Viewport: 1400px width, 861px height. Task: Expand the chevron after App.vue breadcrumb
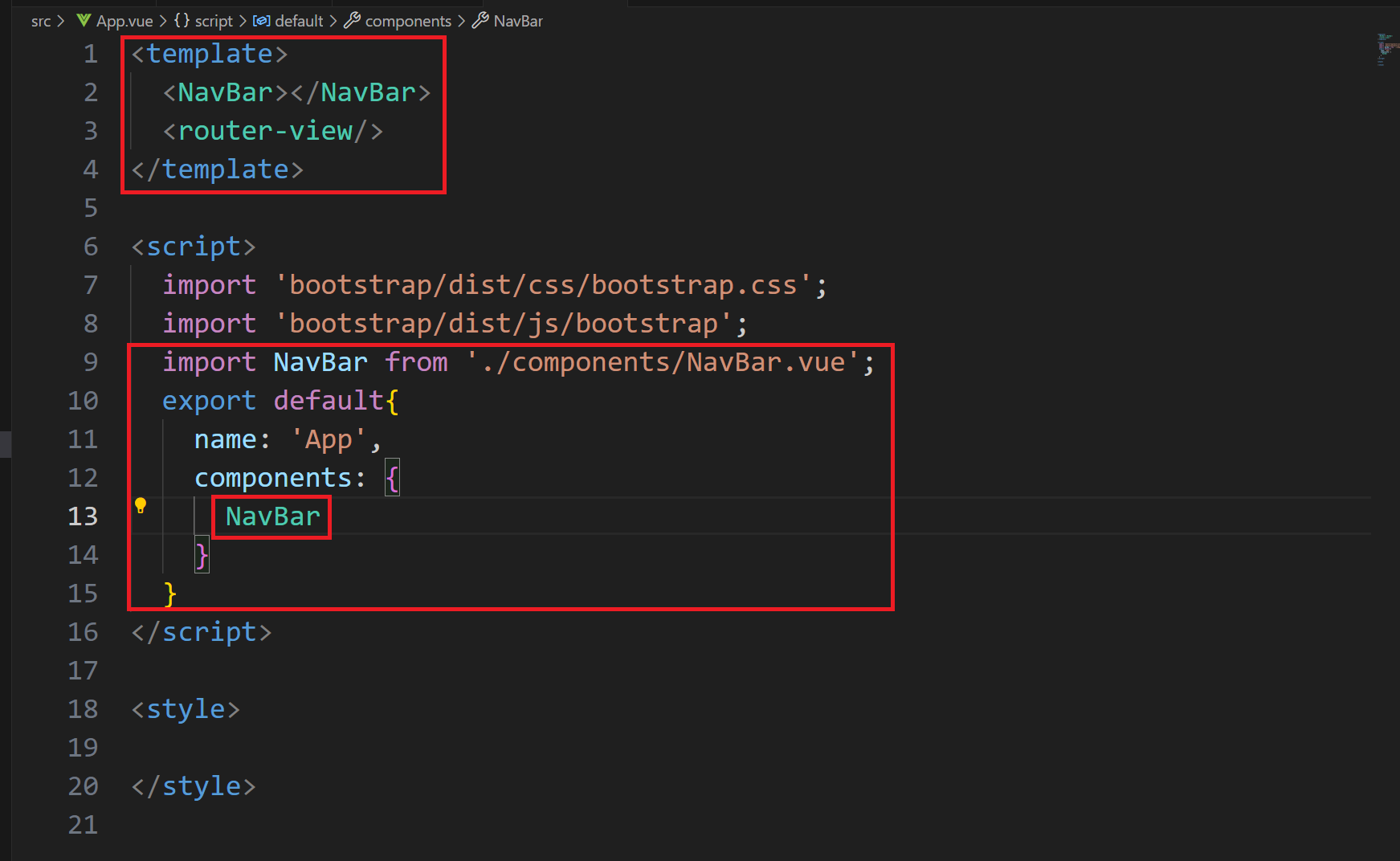163,21
